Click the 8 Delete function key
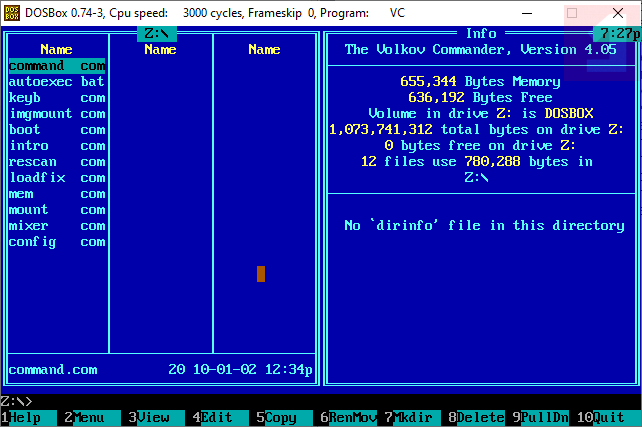 click(x=477, y=418)
